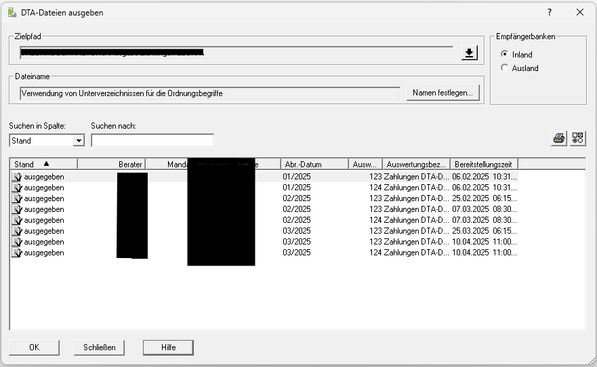Click the printer icon above the table
Screen dimensions: 597x367
559,138
